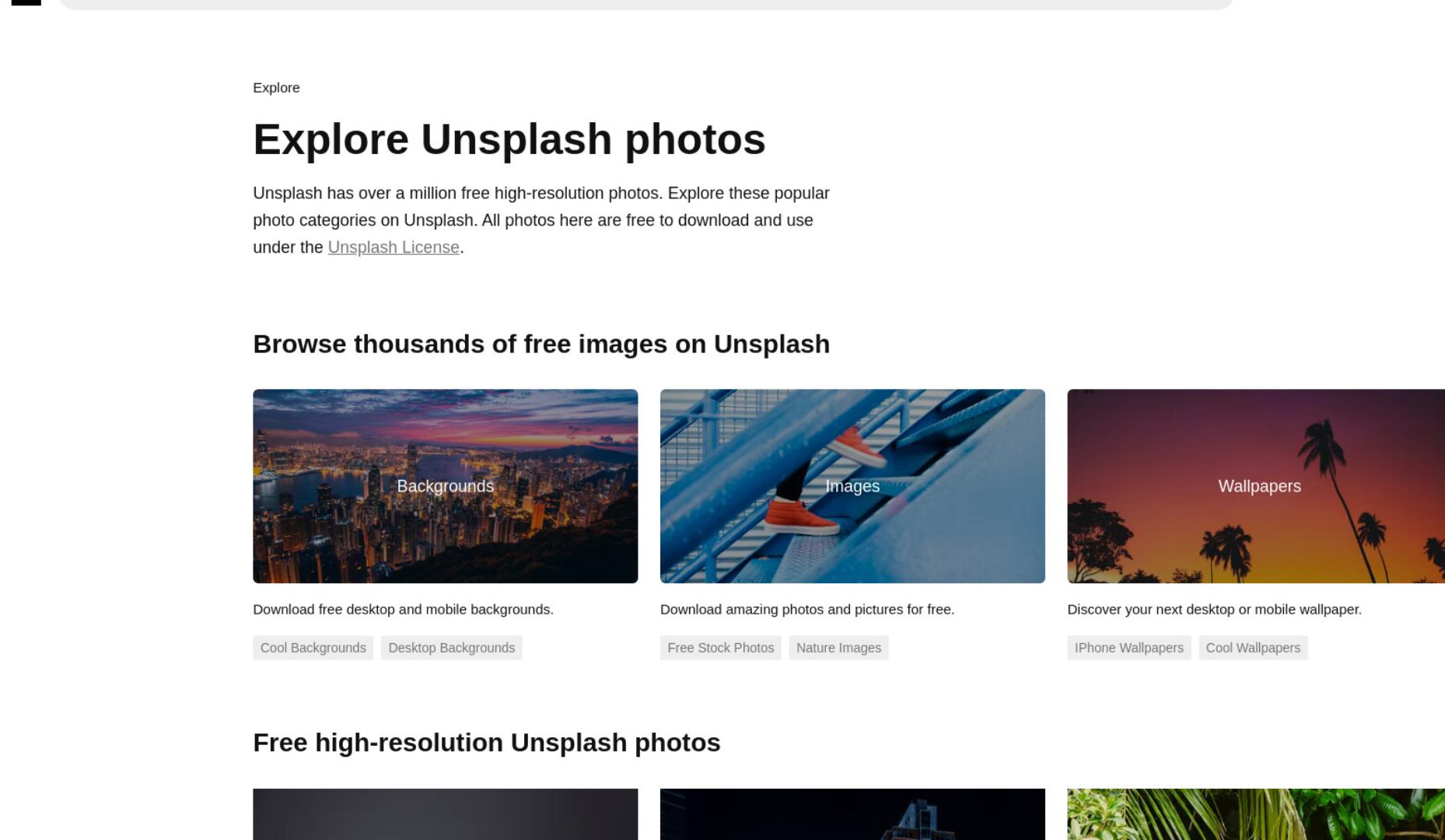This screenshot has width=1445, height=840.
Task: Select the IPhone Wallpapers tag
Action: click(1128, 648)
